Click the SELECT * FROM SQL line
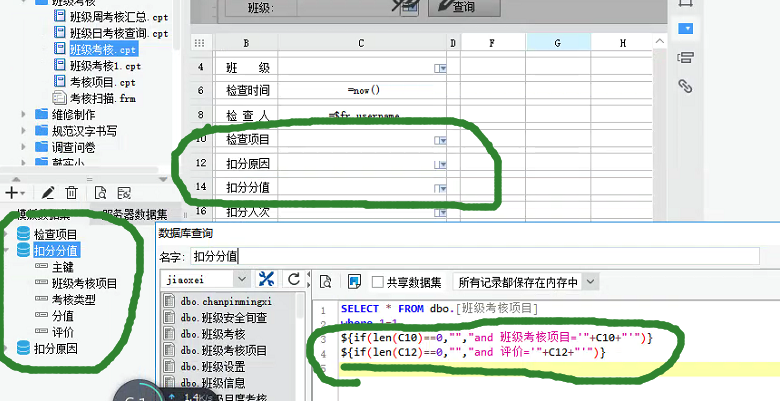Screen dimensions: 780x401 point(439,308)
